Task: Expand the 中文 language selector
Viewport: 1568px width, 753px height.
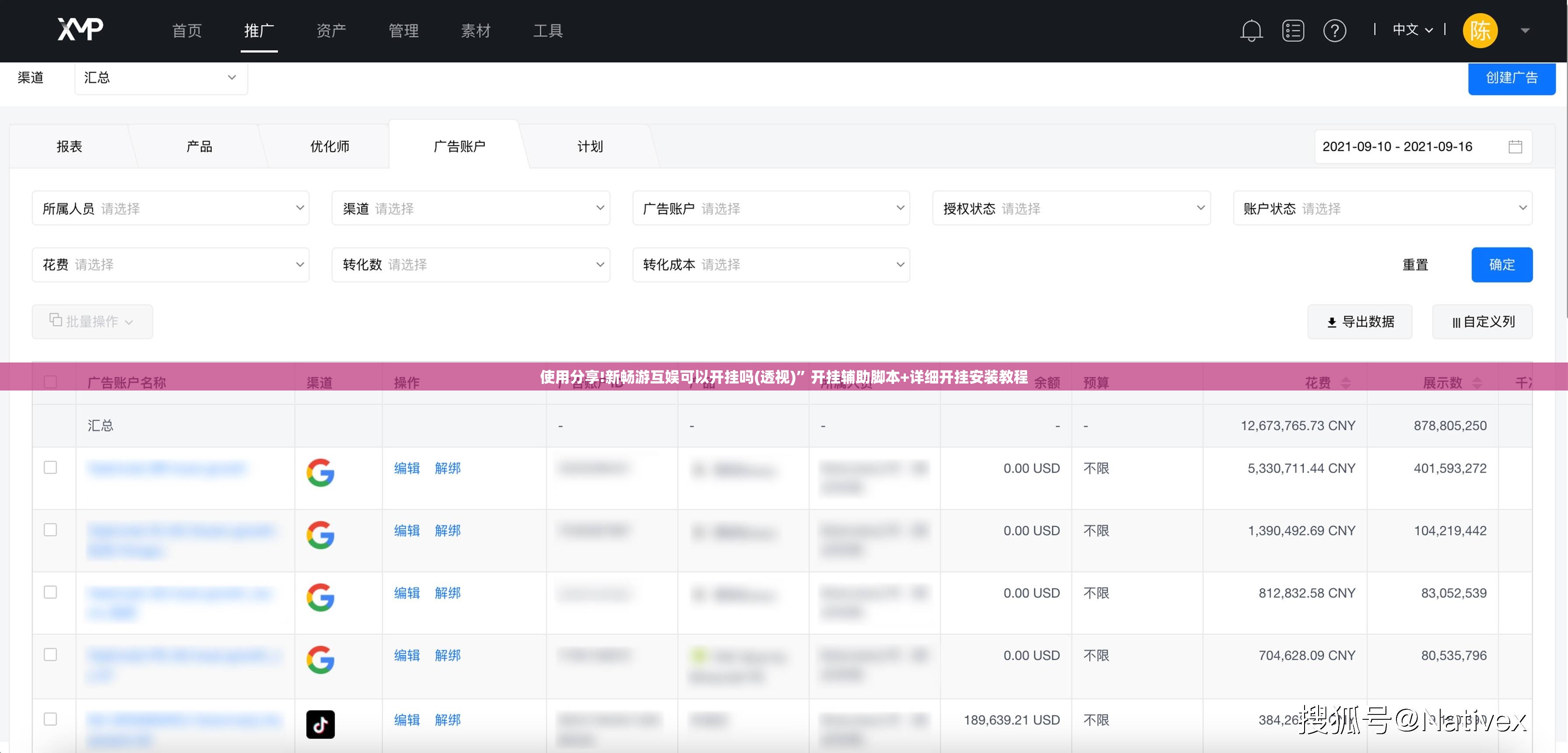Action: pos(1412,30)
